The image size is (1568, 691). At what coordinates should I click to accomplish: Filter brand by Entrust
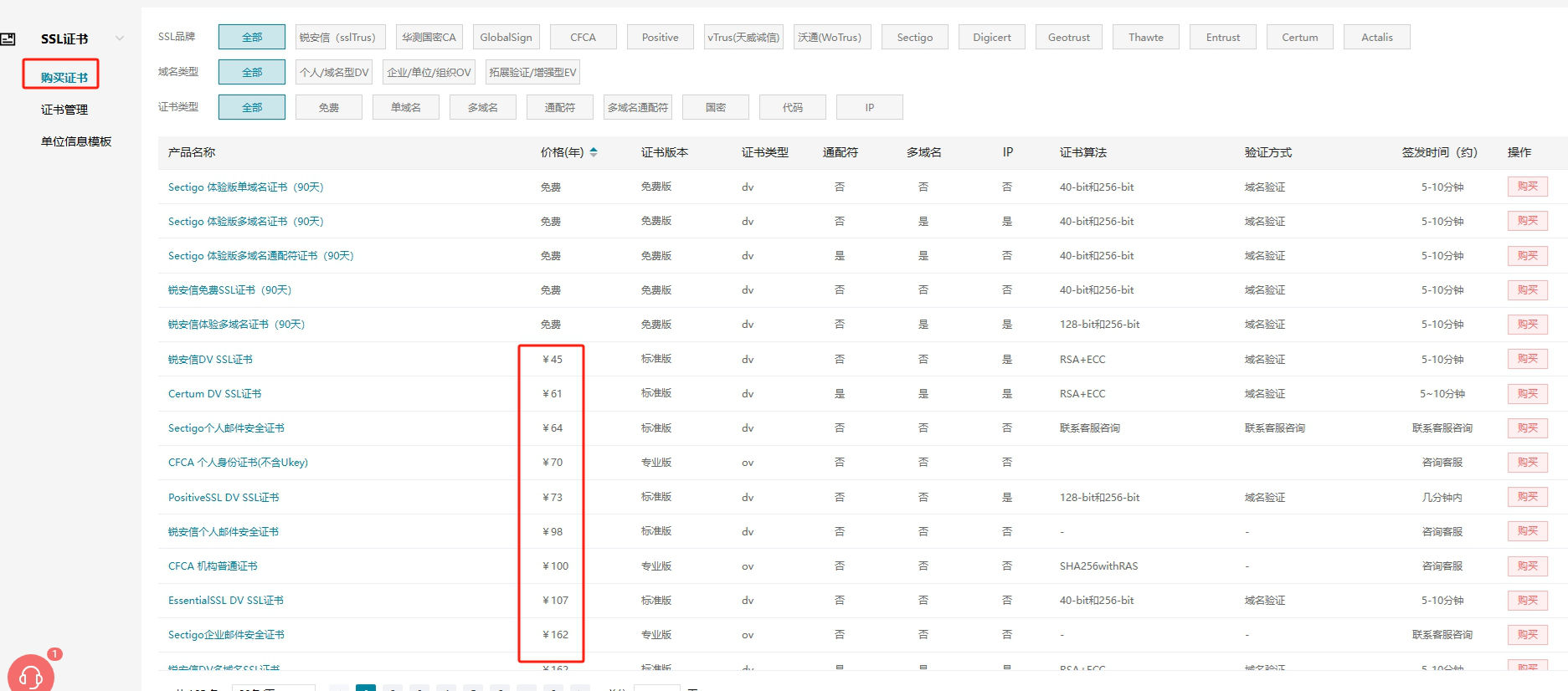1223,38
